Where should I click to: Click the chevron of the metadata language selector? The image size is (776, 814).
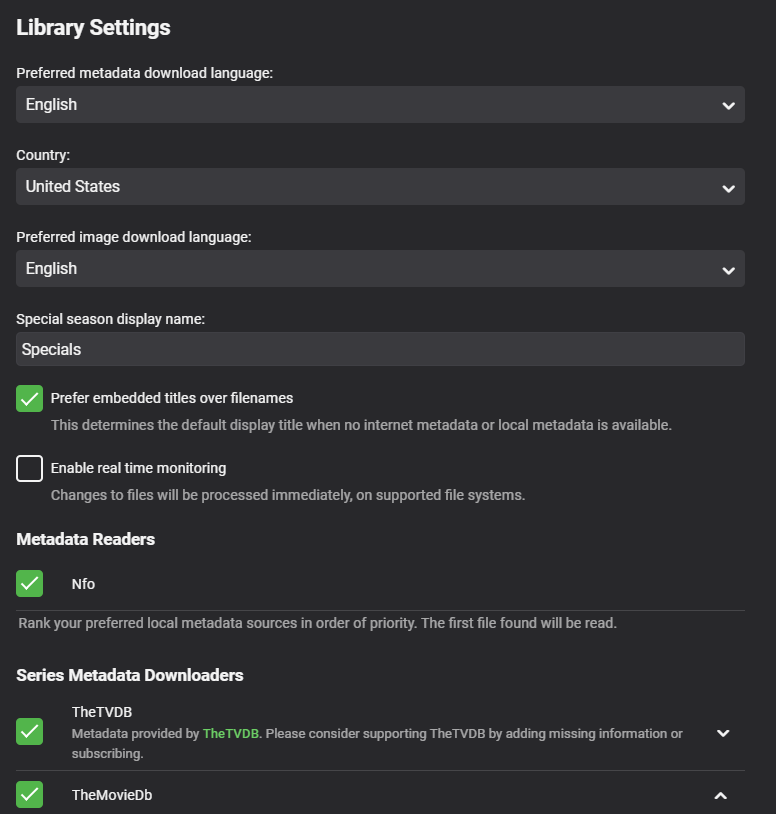tap(728, 105)
